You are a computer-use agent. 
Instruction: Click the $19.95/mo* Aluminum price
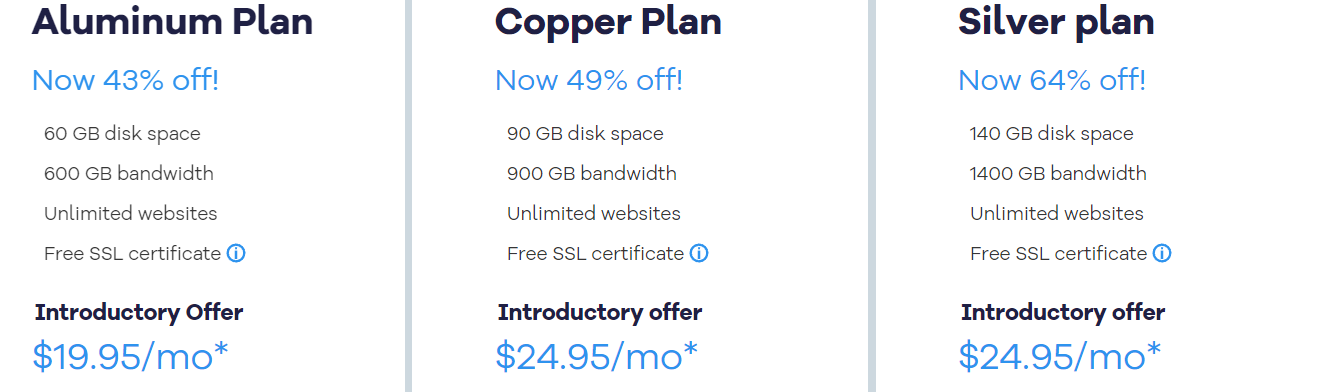pyautogui.click(x=131, y=355)
